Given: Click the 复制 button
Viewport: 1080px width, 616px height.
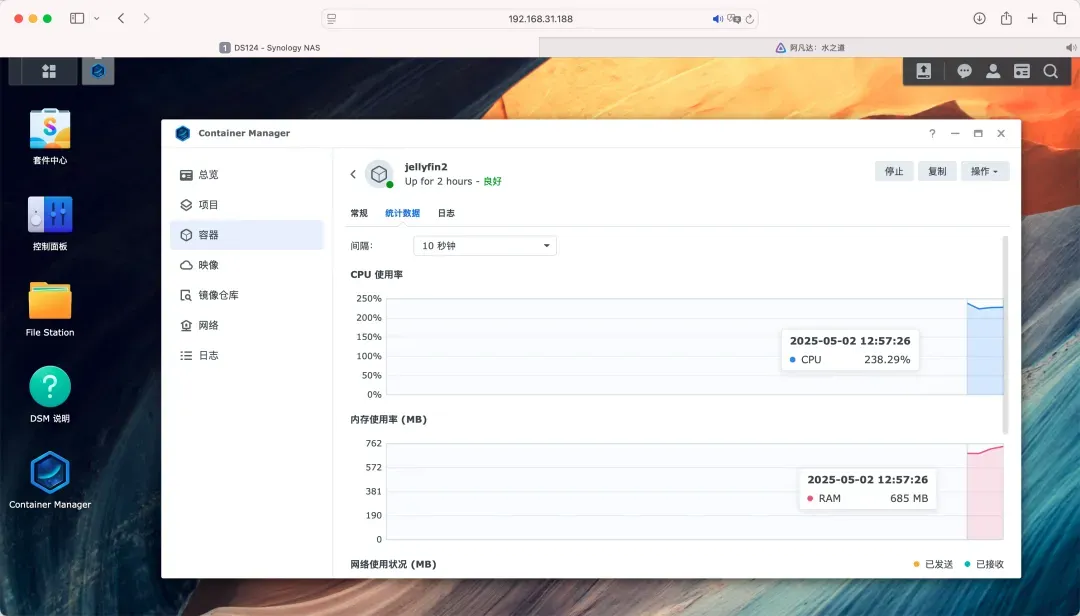Looking at the screenshot, I should click(x=937, y=171).
